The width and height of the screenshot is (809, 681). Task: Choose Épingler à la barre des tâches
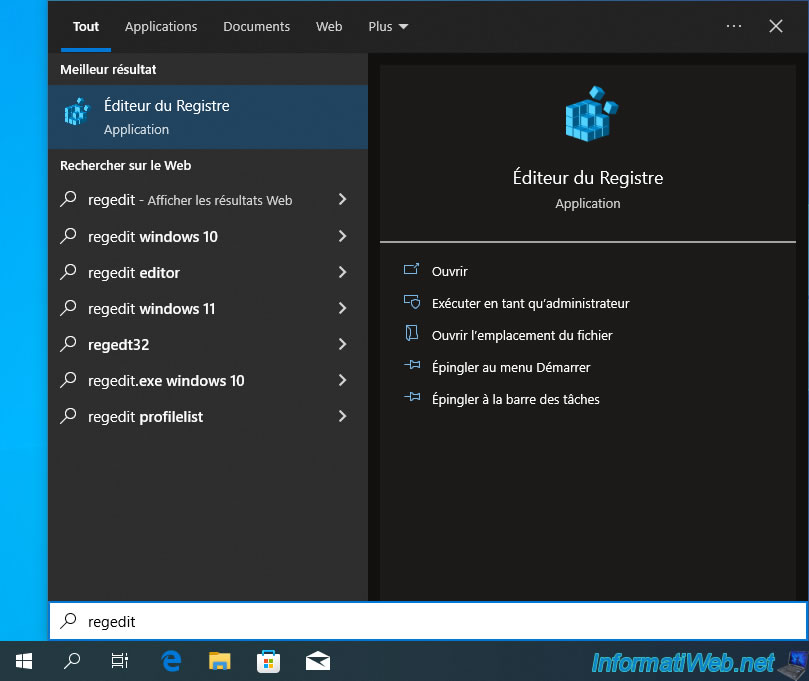(515, 399)
